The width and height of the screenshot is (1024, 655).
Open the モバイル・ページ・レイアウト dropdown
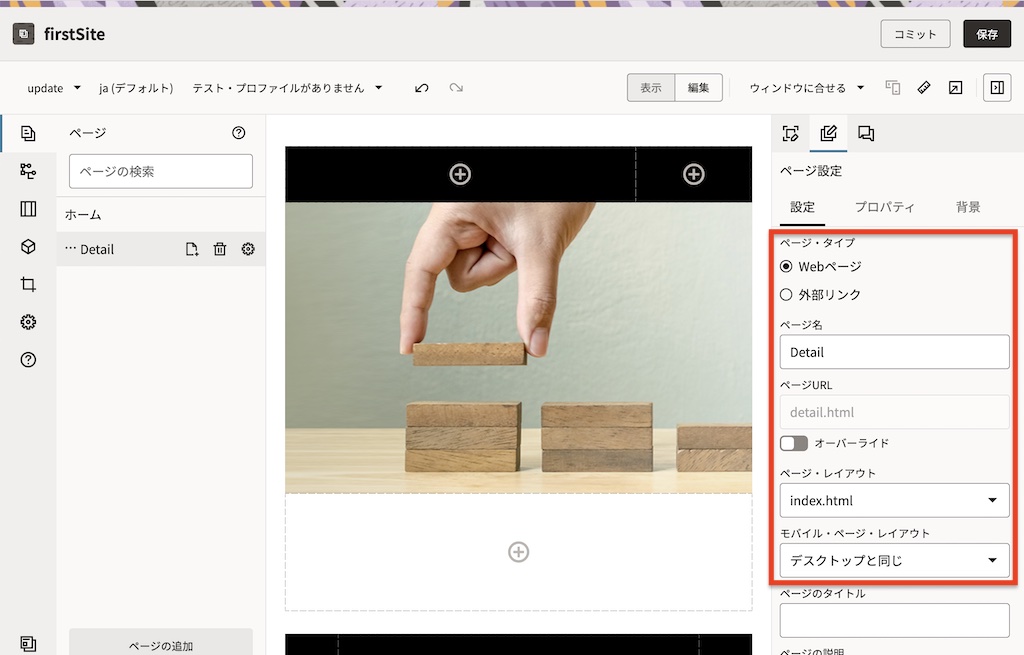894,560
